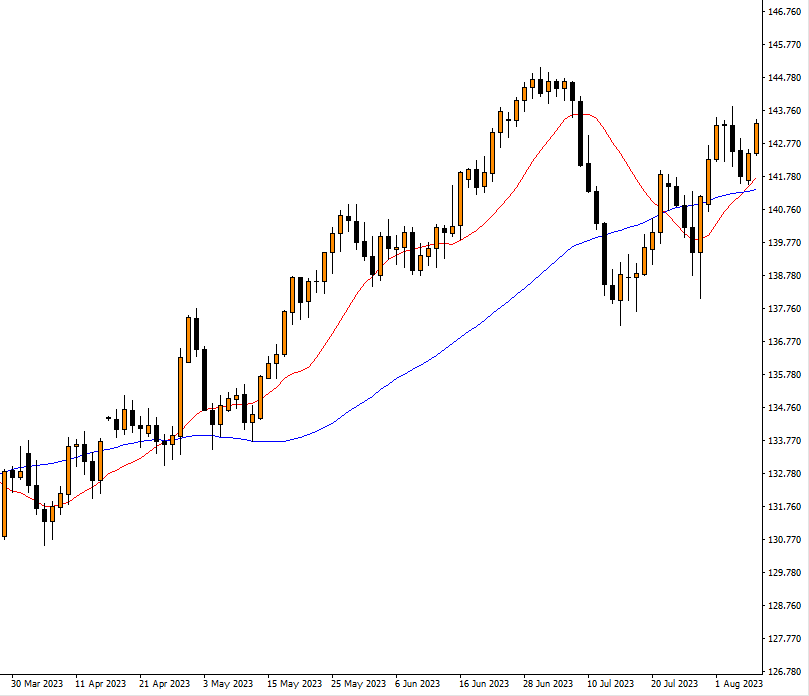Image resolution: width=809 pixels, height=696 pixels.
Task: Click the horizontal time axis area
Action: (400, 685)
